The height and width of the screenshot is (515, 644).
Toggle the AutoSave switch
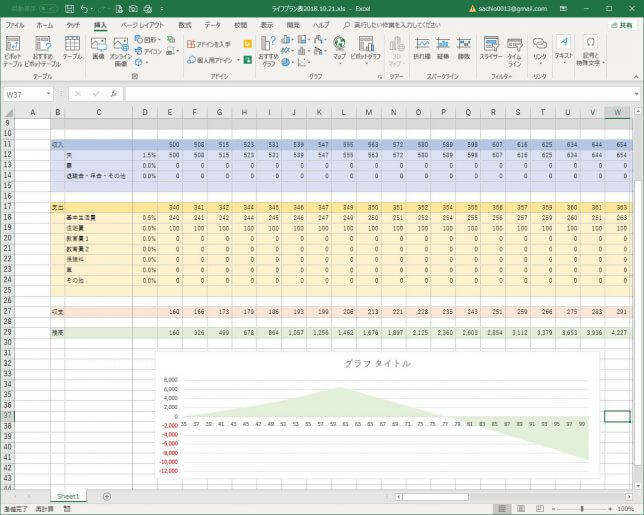[x=48, y=8]
